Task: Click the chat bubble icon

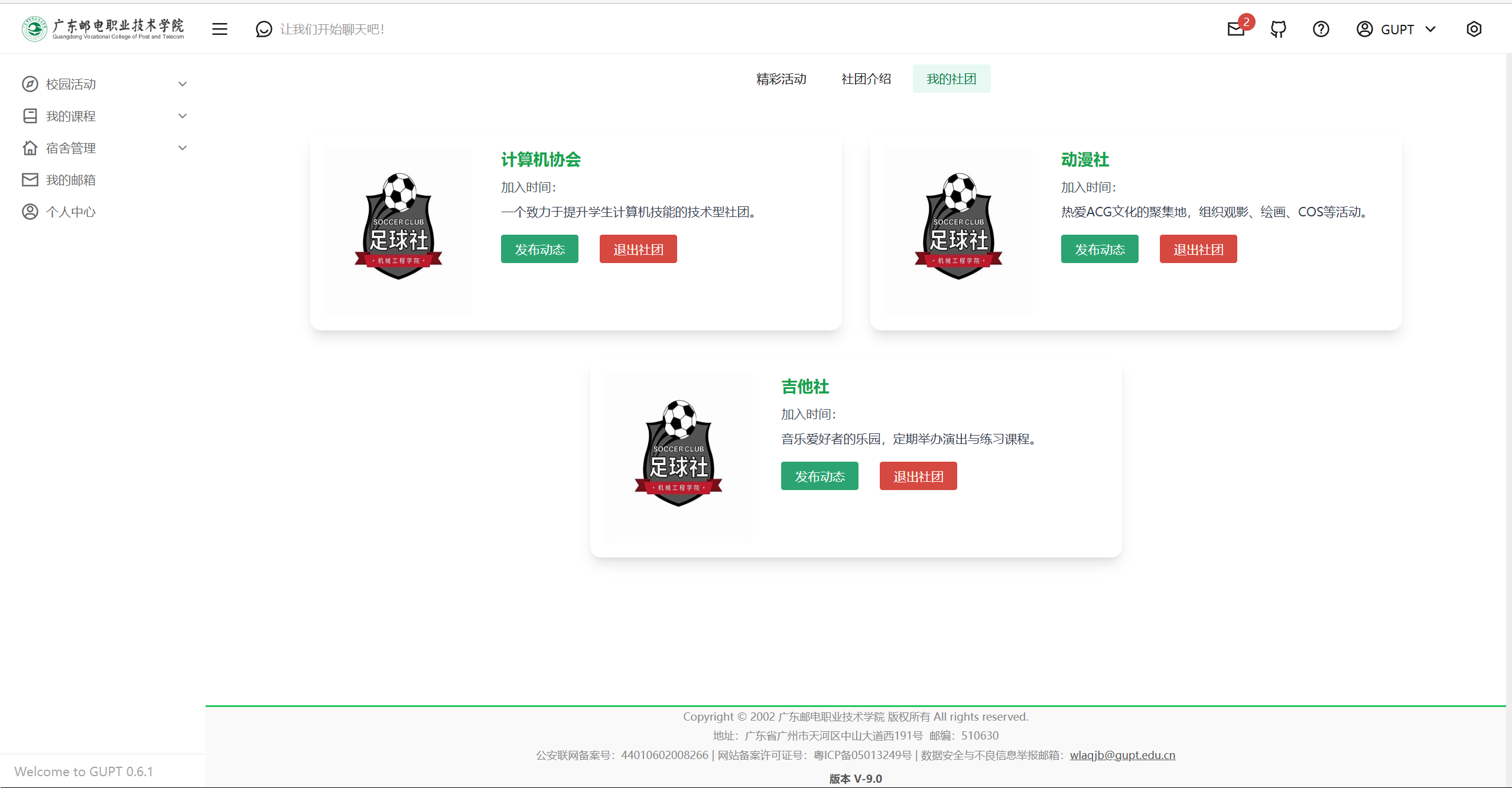Action: tap(264, 29)
